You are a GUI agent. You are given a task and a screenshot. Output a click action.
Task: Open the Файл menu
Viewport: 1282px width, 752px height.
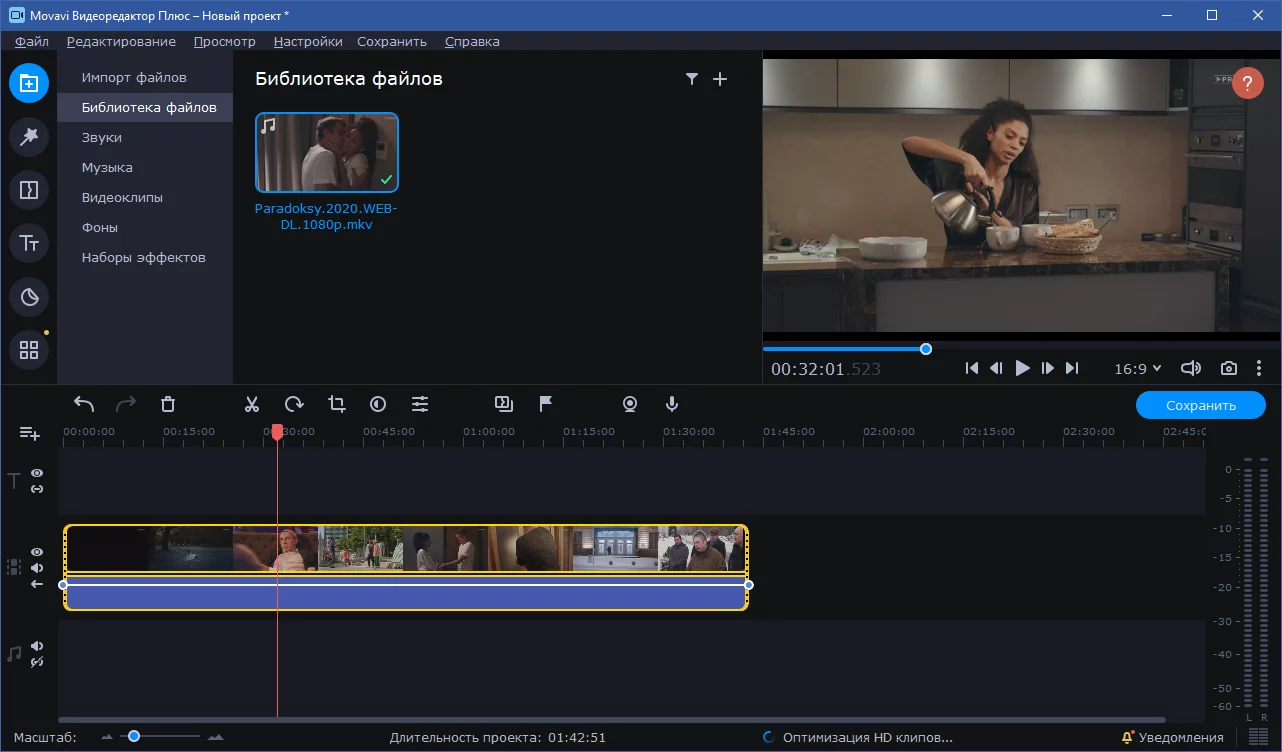[x=32, y=41]
